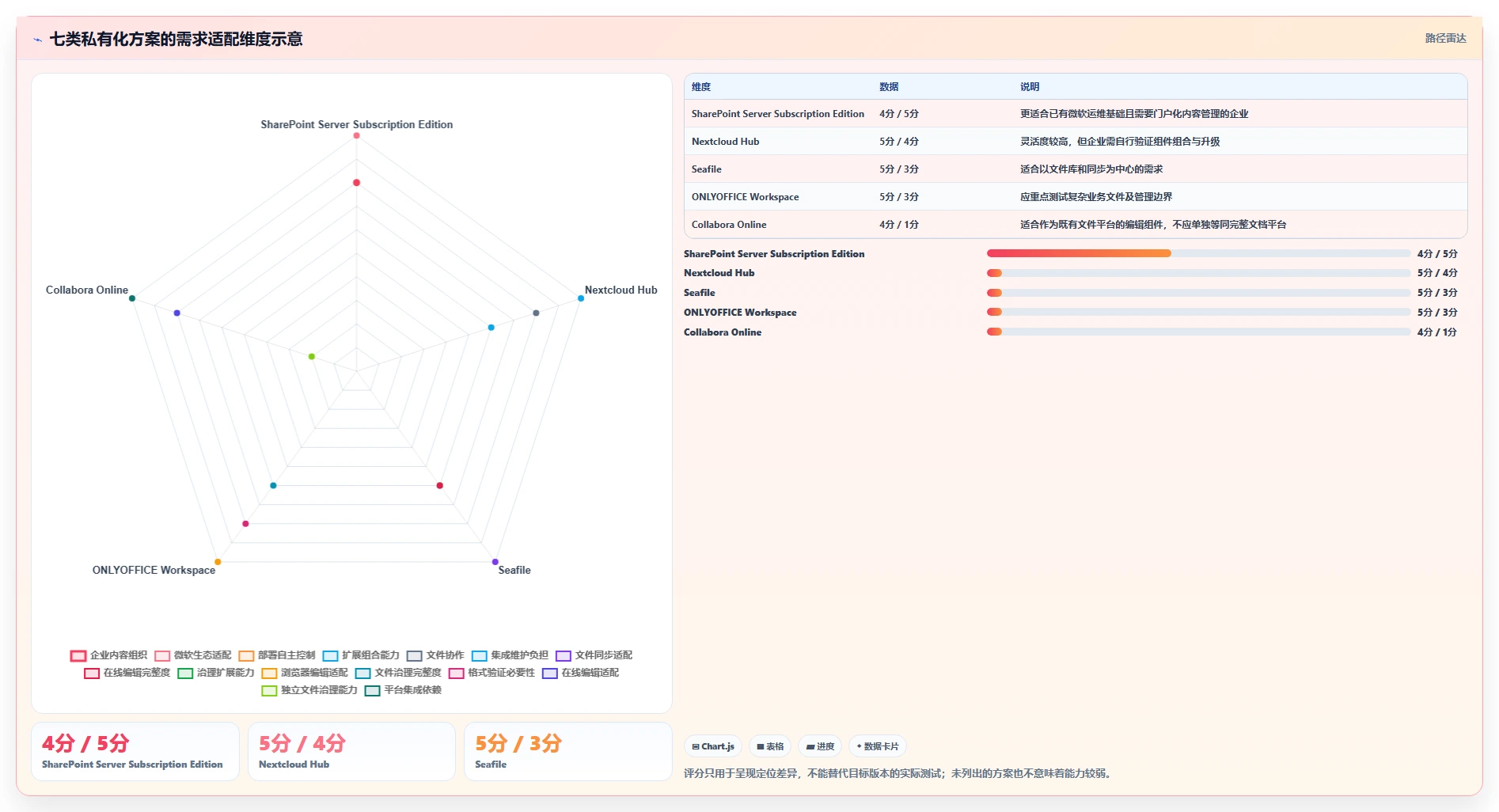The image size is (1499, 812).
Task: Click the 维度 column header
Action: click(x=701, y=87)
